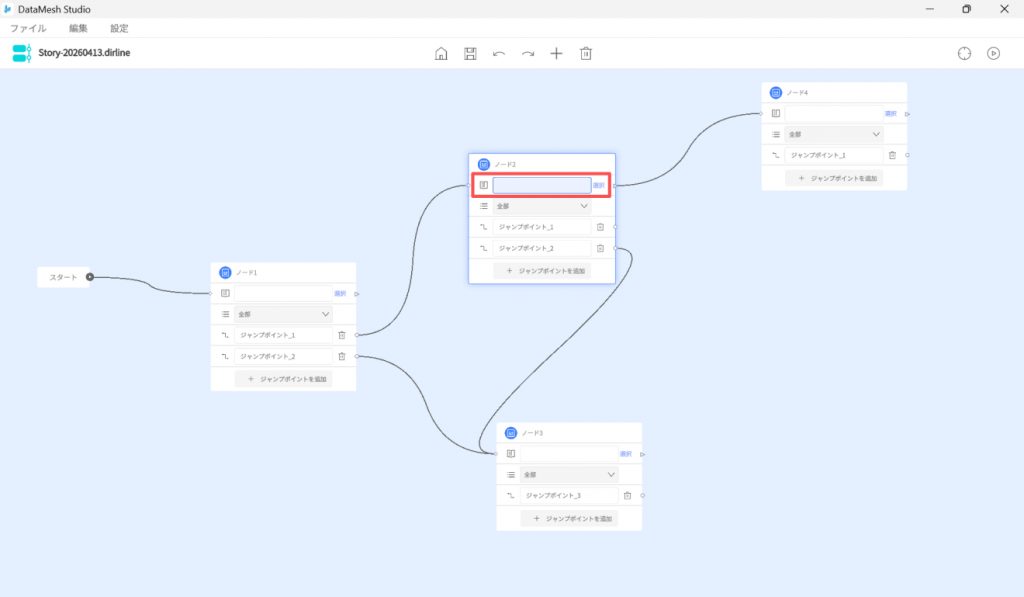1024x597 pixels.
Task: Delete ジャンプポイント_1 in ノード1
Action: [x=341, y=335]
